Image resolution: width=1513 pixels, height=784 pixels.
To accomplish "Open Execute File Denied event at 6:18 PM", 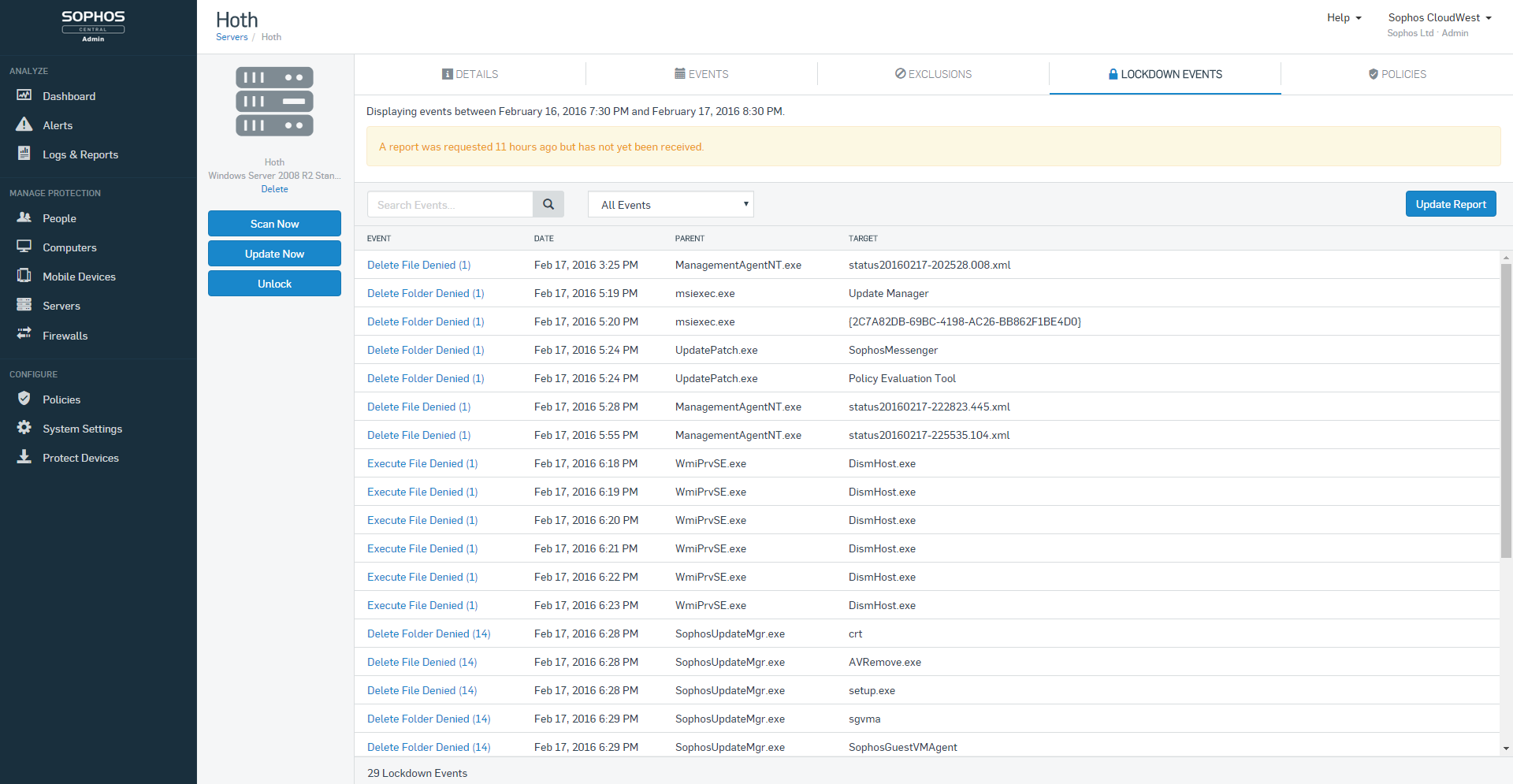I will click(x=422, y=463).
